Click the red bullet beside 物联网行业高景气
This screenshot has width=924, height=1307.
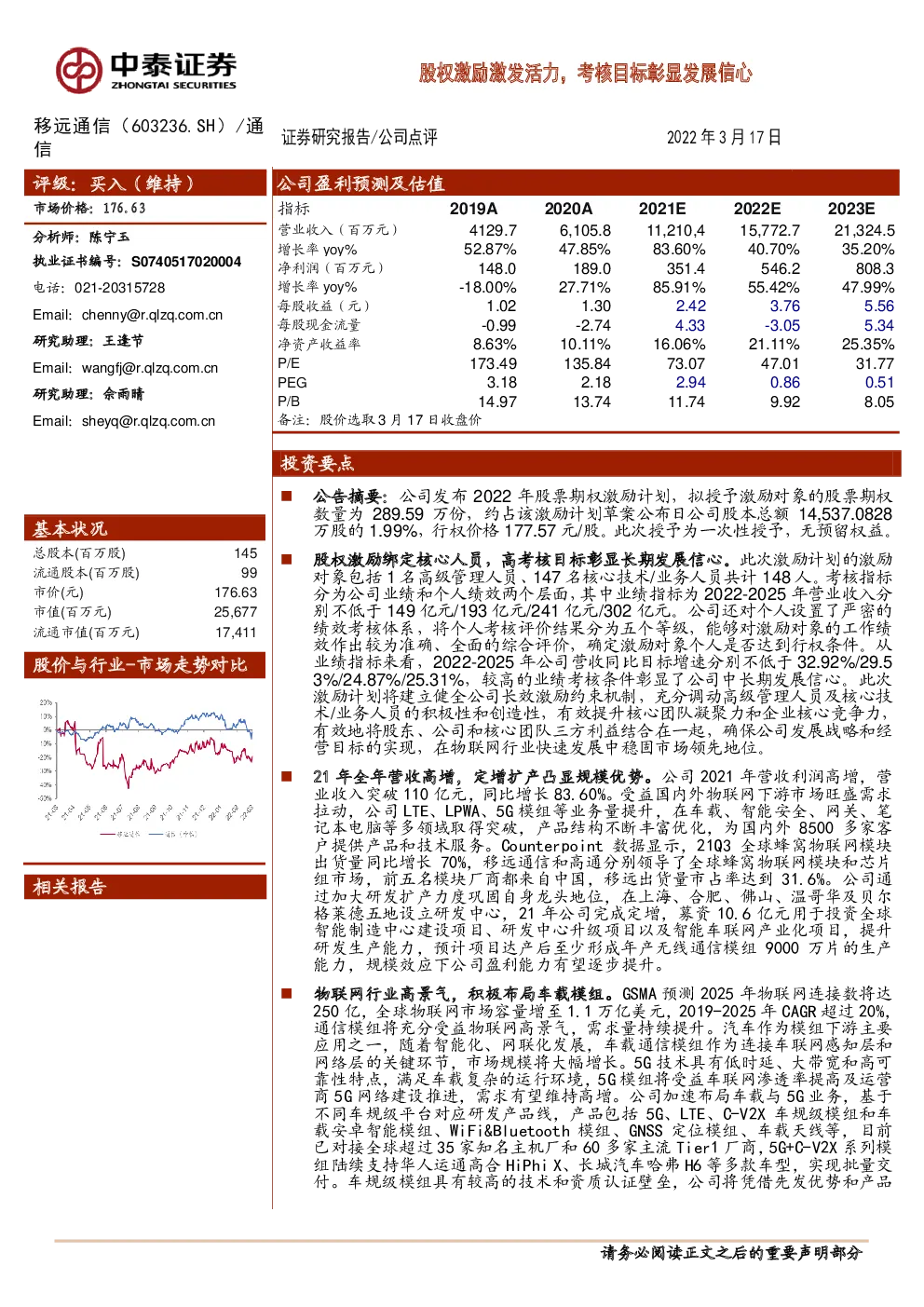point(287,994)
